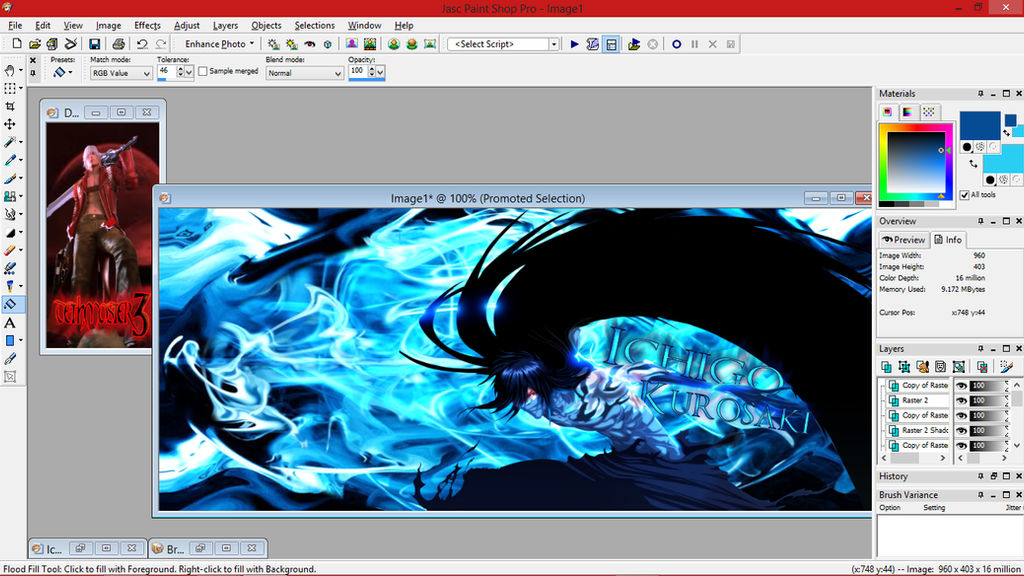Undo the last action
The width and height of the screenshot is (1024, 576).
coord(142,44)
